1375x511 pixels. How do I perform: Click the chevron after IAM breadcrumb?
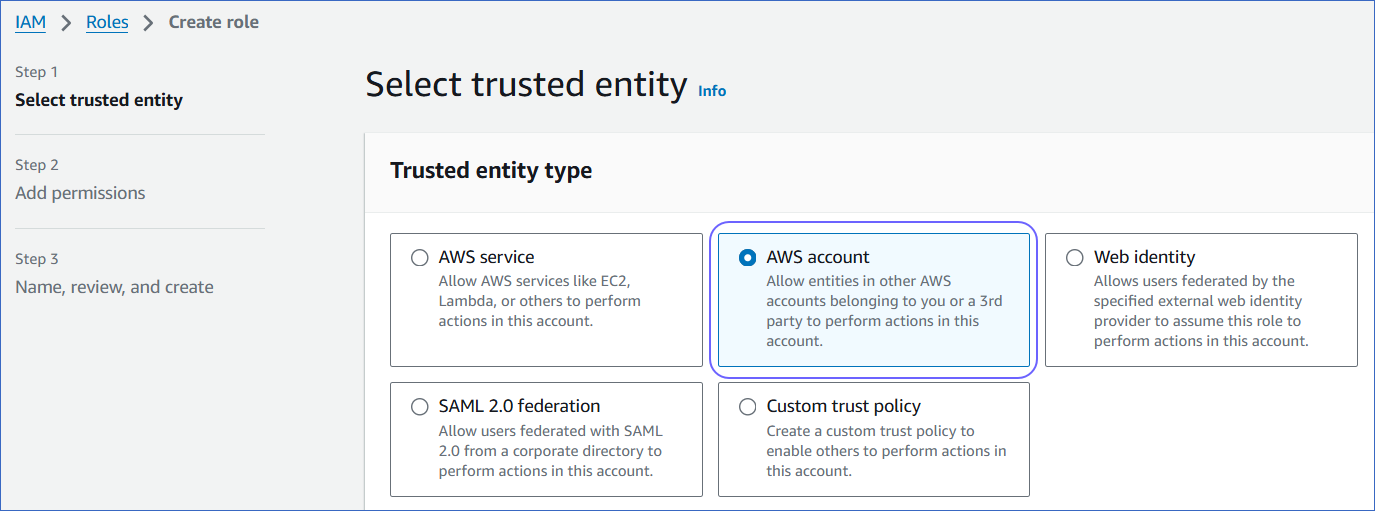point(66,23)
